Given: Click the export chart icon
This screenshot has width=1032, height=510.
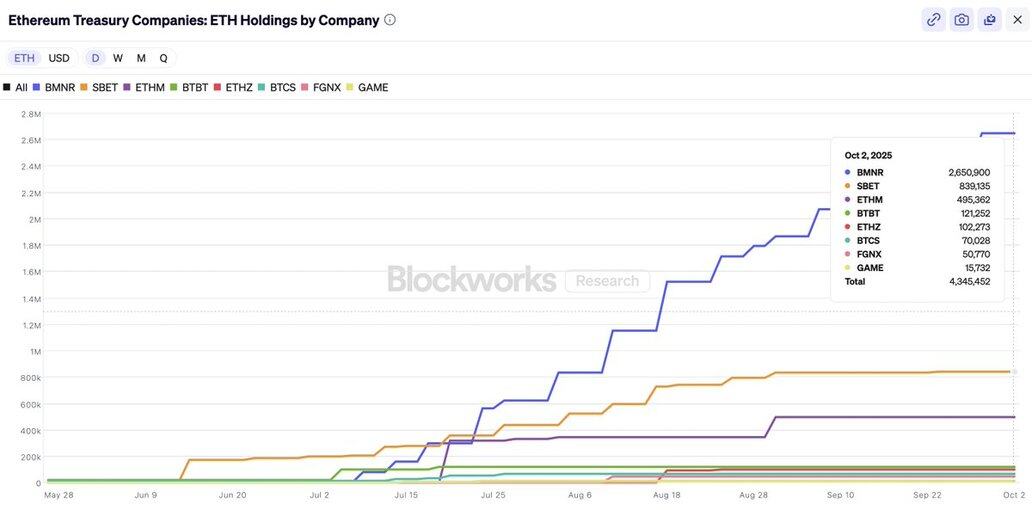Looking at the screenshot, I should tap(990, 20).
